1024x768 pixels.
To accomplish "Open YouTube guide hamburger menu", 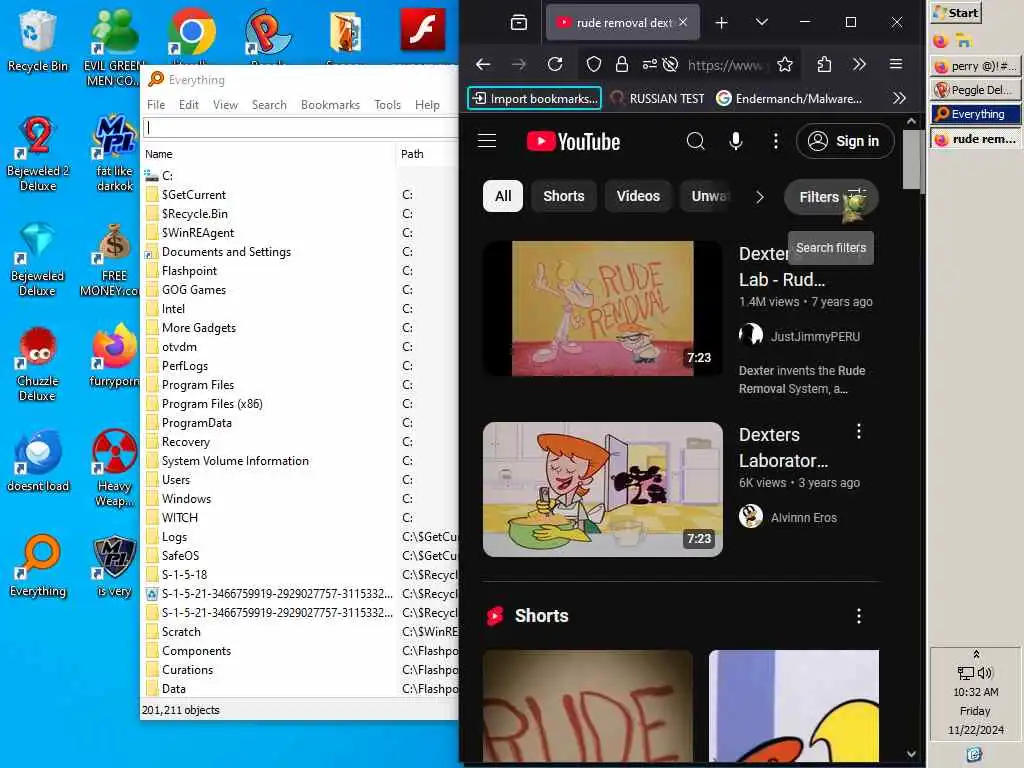I will coord(487,141).
